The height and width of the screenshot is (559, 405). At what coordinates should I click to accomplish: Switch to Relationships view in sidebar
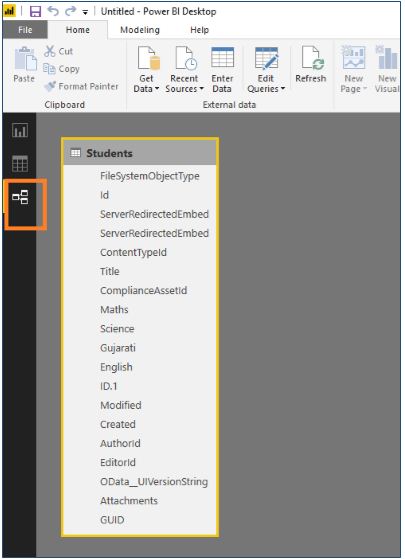pos(20,197)
